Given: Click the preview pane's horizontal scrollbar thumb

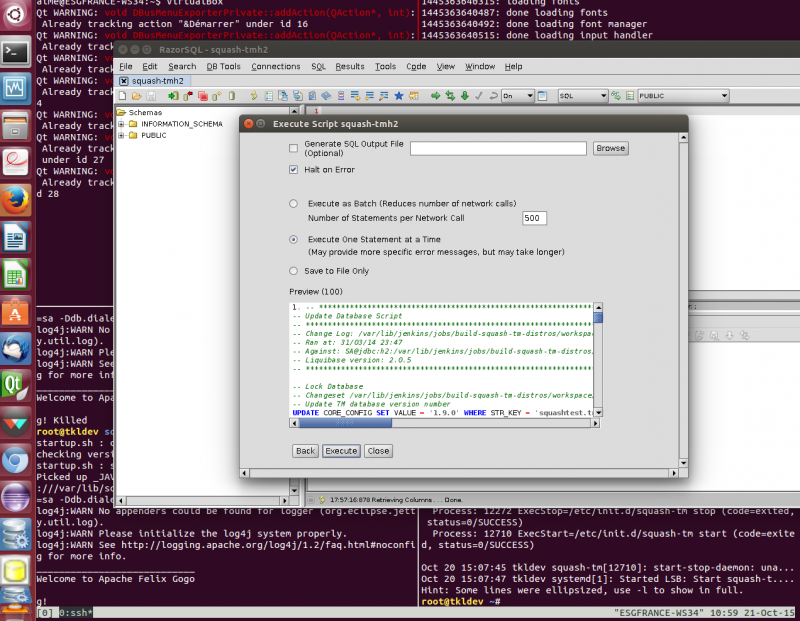Looking at the screenshot, I should click(x=345, y=423).
